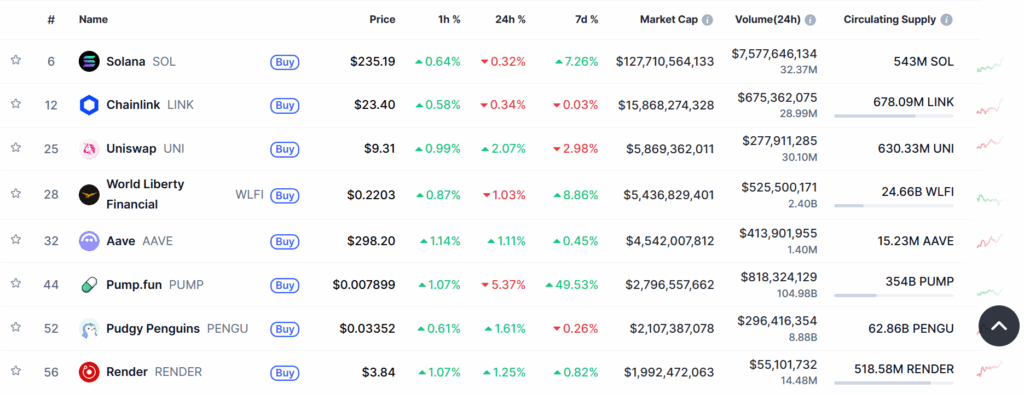Click the scroll-to-top arrow button

click(999, 325)
